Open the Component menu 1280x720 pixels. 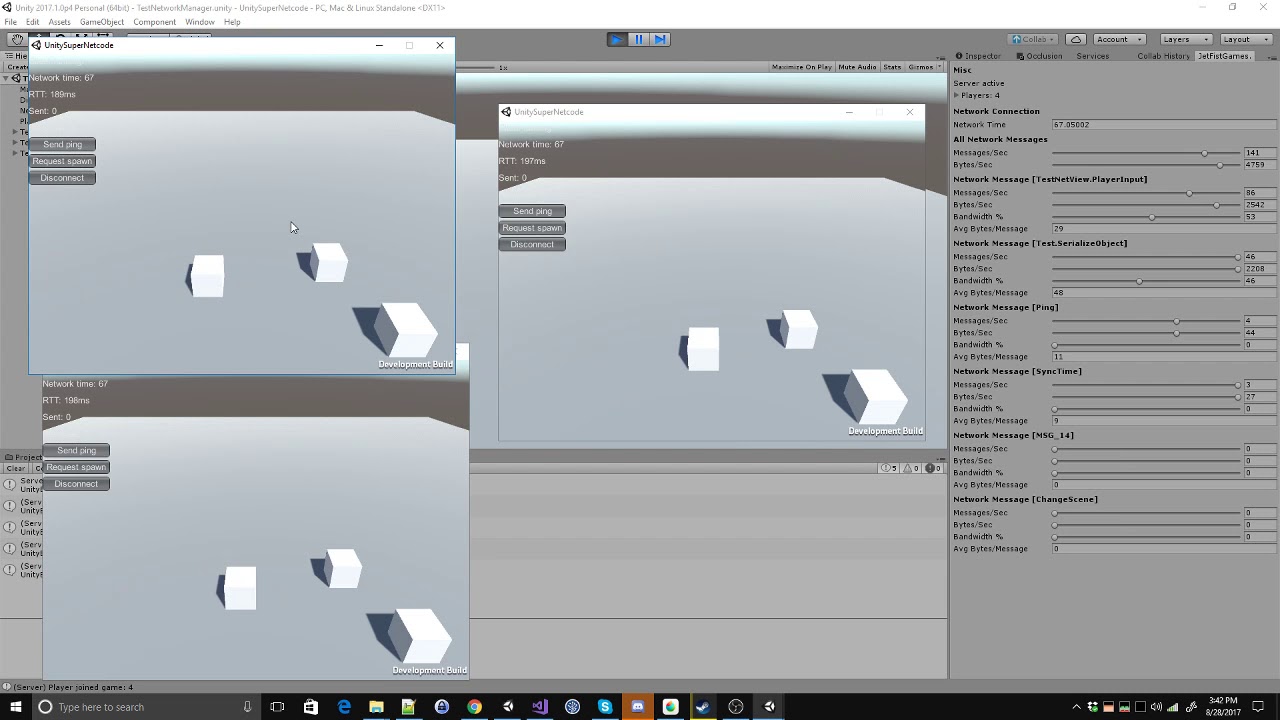(154, 22)
